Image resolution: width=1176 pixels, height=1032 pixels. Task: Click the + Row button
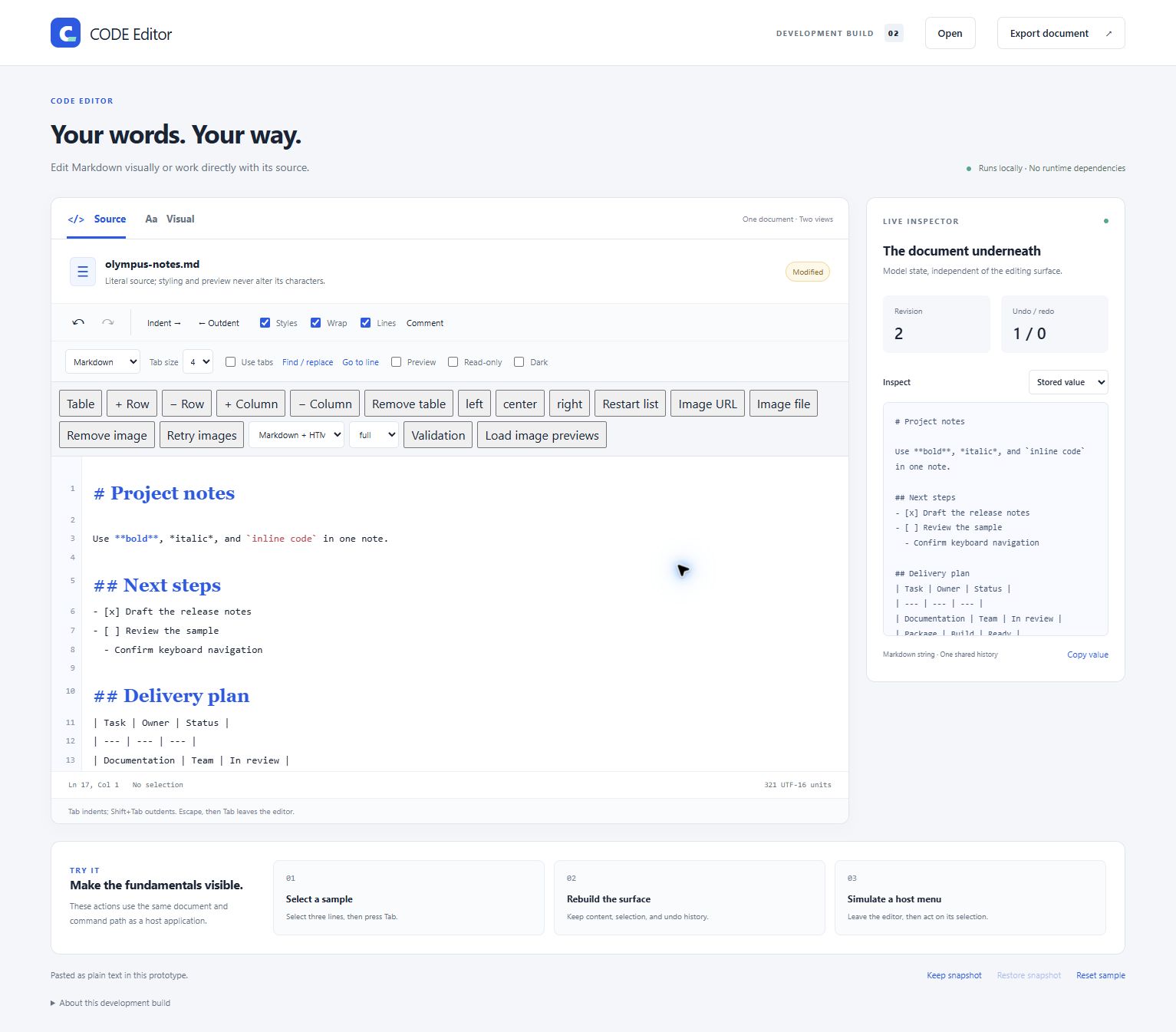pyautogui.click(x=133, y=404)
